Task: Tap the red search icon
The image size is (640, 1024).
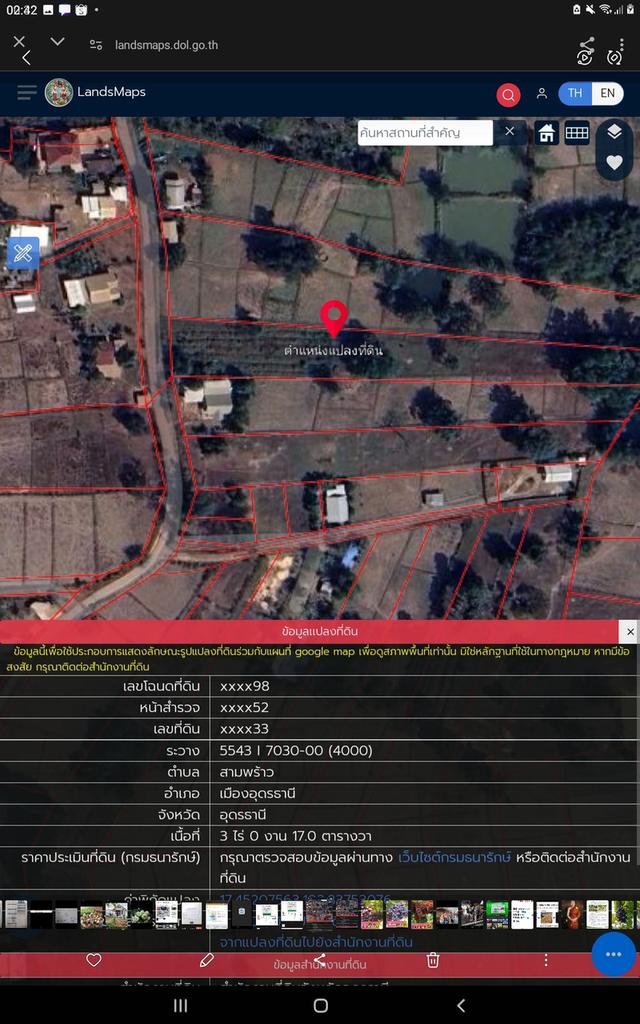Action: pyautogui.click(x=508, y=95)
